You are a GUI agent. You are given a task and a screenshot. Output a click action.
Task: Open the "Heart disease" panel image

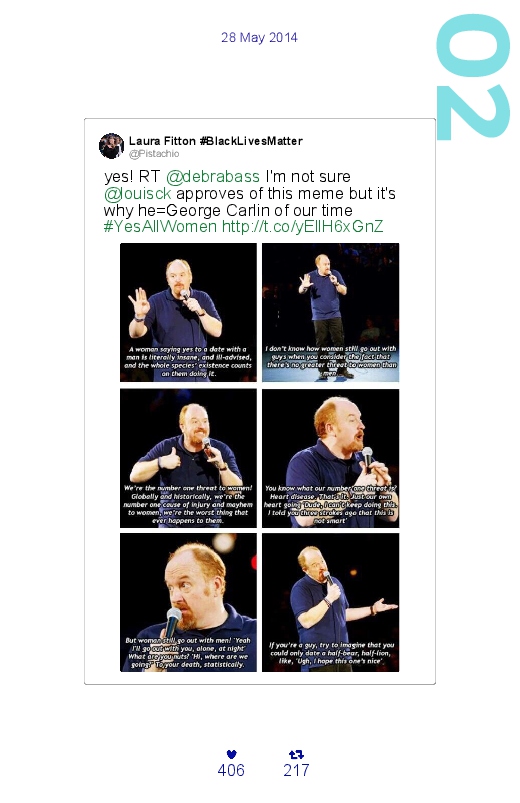pyautogui.click(x=330, y=458)
